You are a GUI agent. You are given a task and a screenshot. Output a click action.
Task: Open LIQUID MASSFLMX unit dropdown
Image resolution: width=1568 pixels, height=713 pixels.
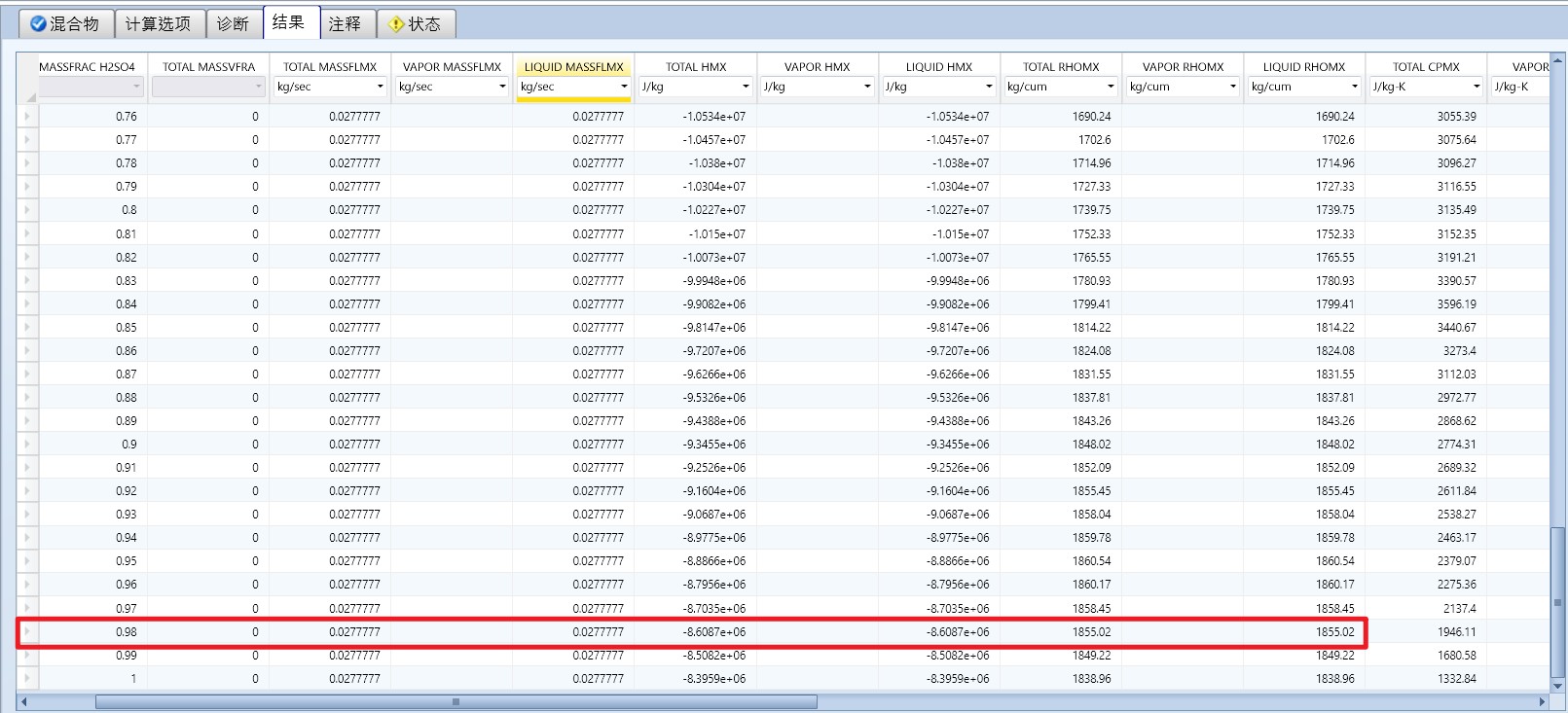[x=573, y=87]
